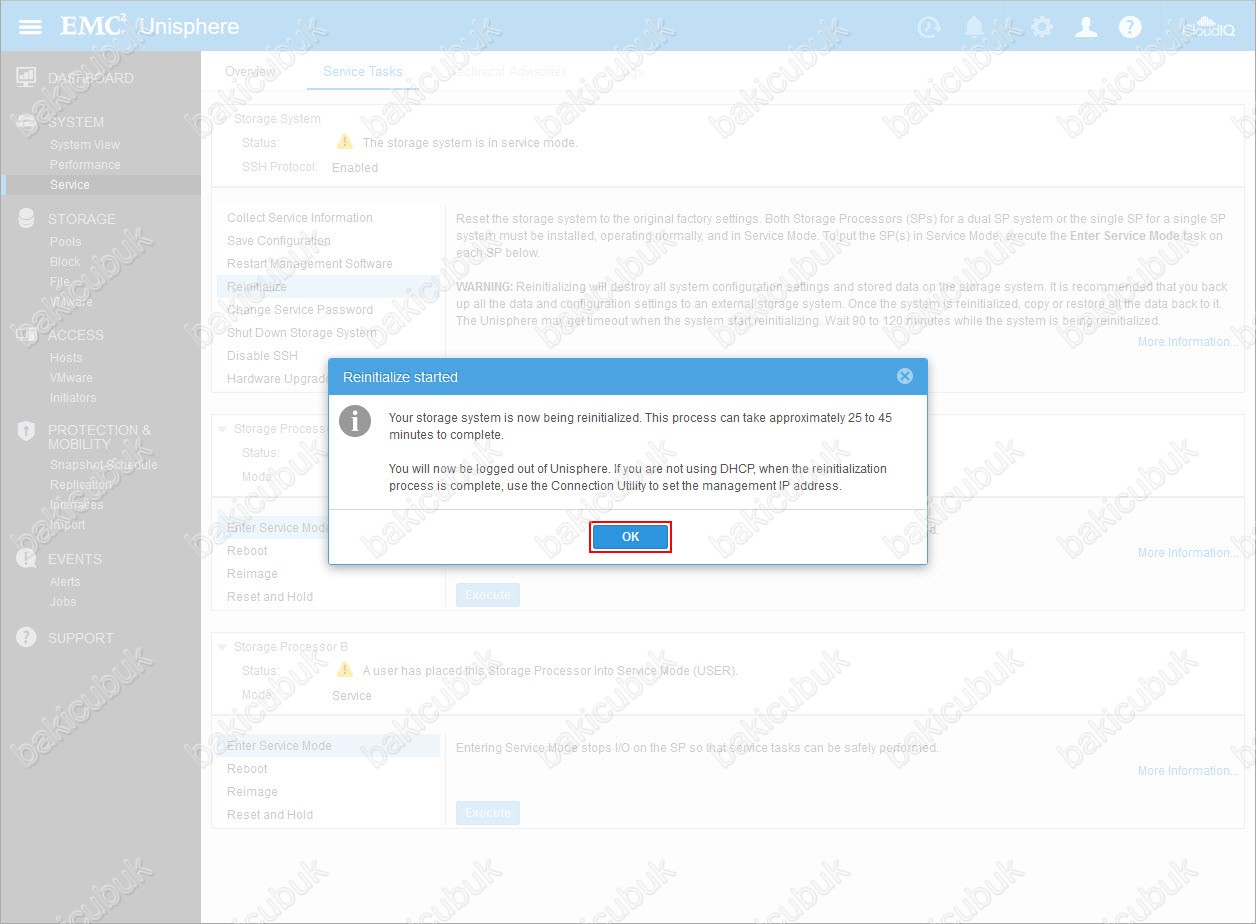Click the System icon in sidebar
Screen dimensions: 1256x924
point(27,122)
